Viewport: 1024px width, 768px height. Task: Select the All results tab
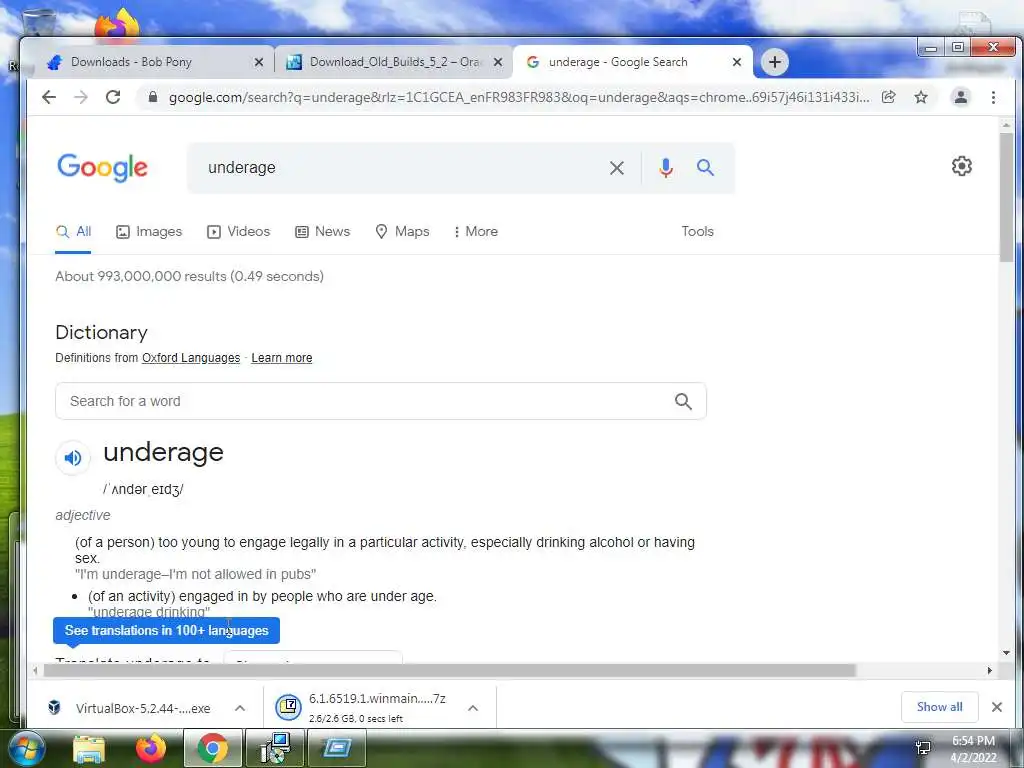click(x=74, y=232)
